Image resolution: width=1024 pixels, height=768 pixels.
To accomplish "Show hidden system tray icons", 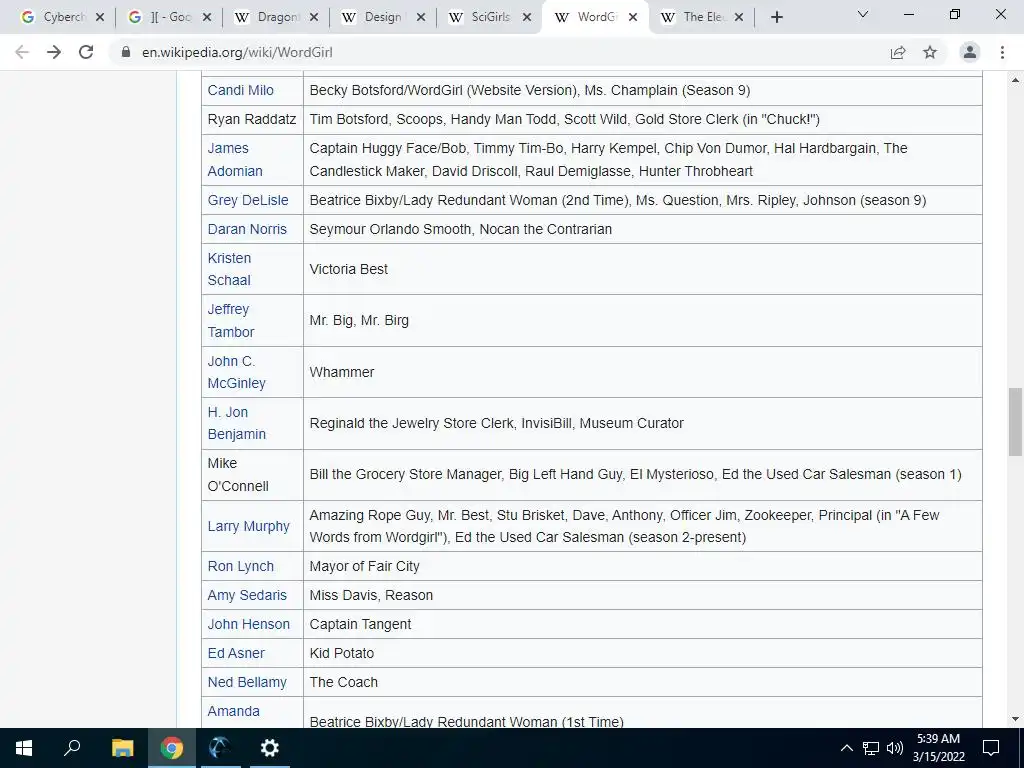I will (x=846, y=748).
